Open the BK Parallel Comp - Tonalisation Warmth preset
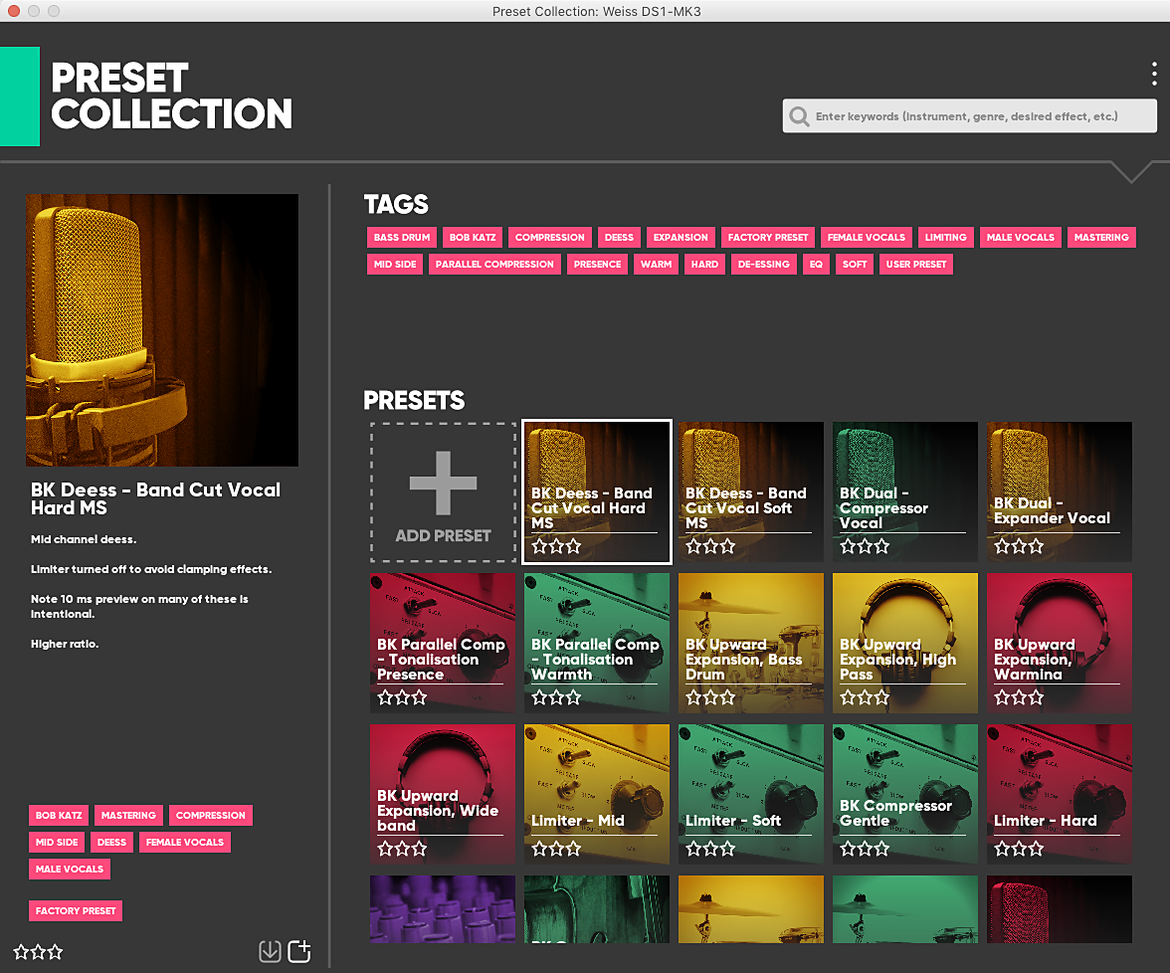The image size is (1170, 973). tap(597, 643)
